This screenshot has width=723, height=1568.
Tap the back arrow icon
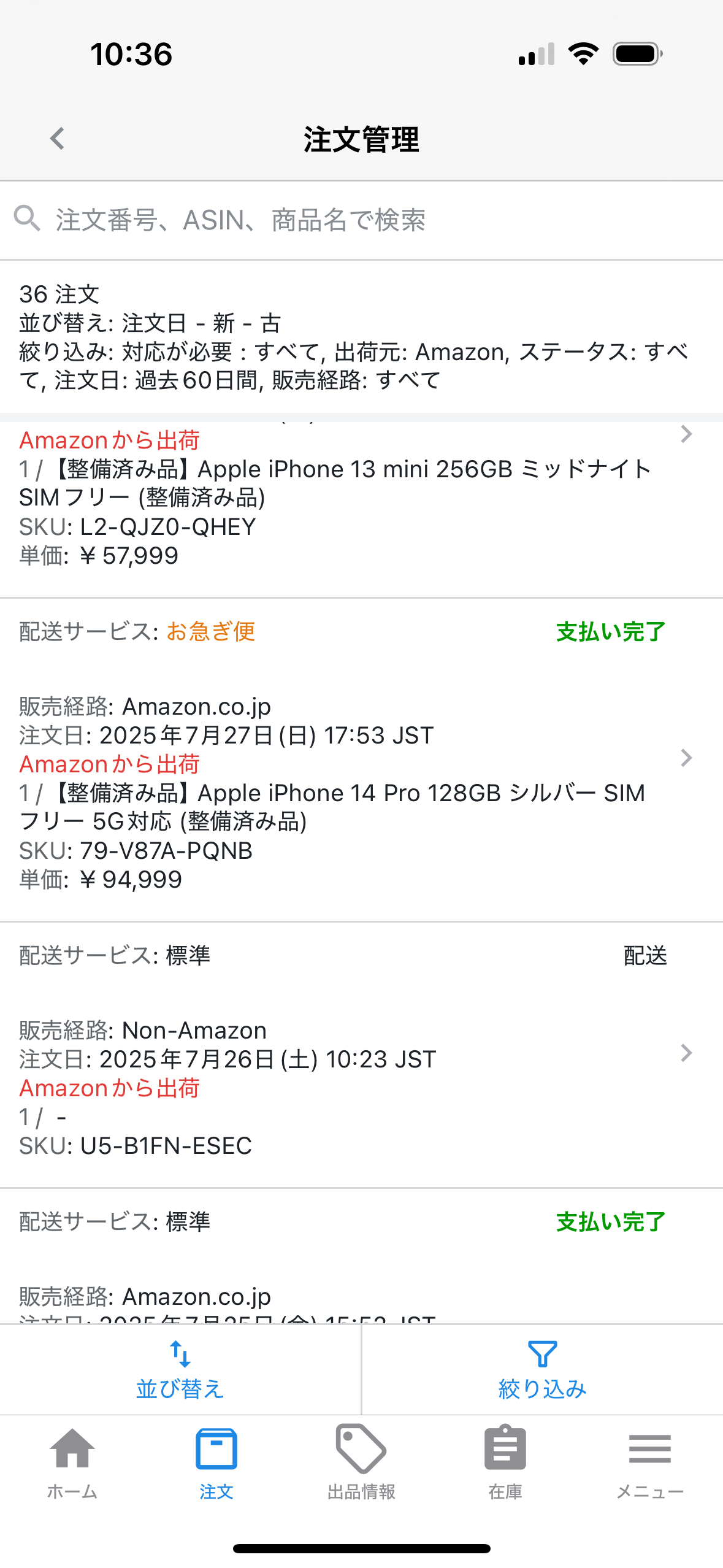tap(58, 139)
